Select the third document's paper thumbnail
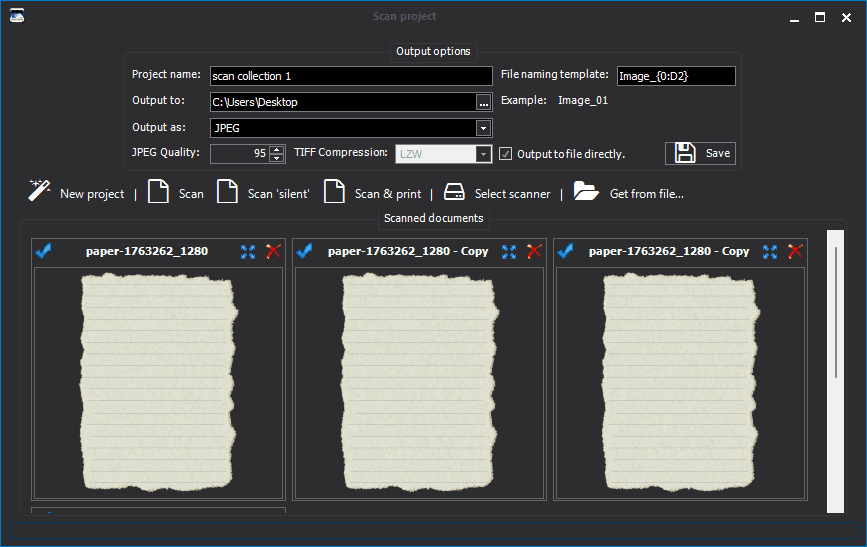Viewport: 867px width, 547px height. tap(680, 382)
